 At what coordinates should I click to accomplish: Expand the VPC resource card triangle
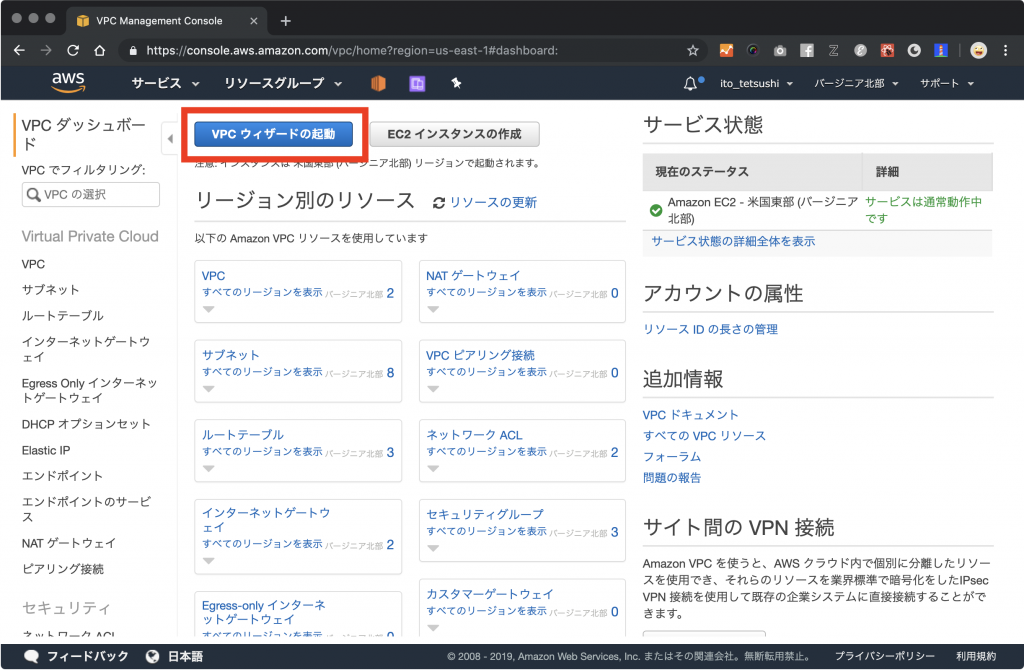pos(208,310)
